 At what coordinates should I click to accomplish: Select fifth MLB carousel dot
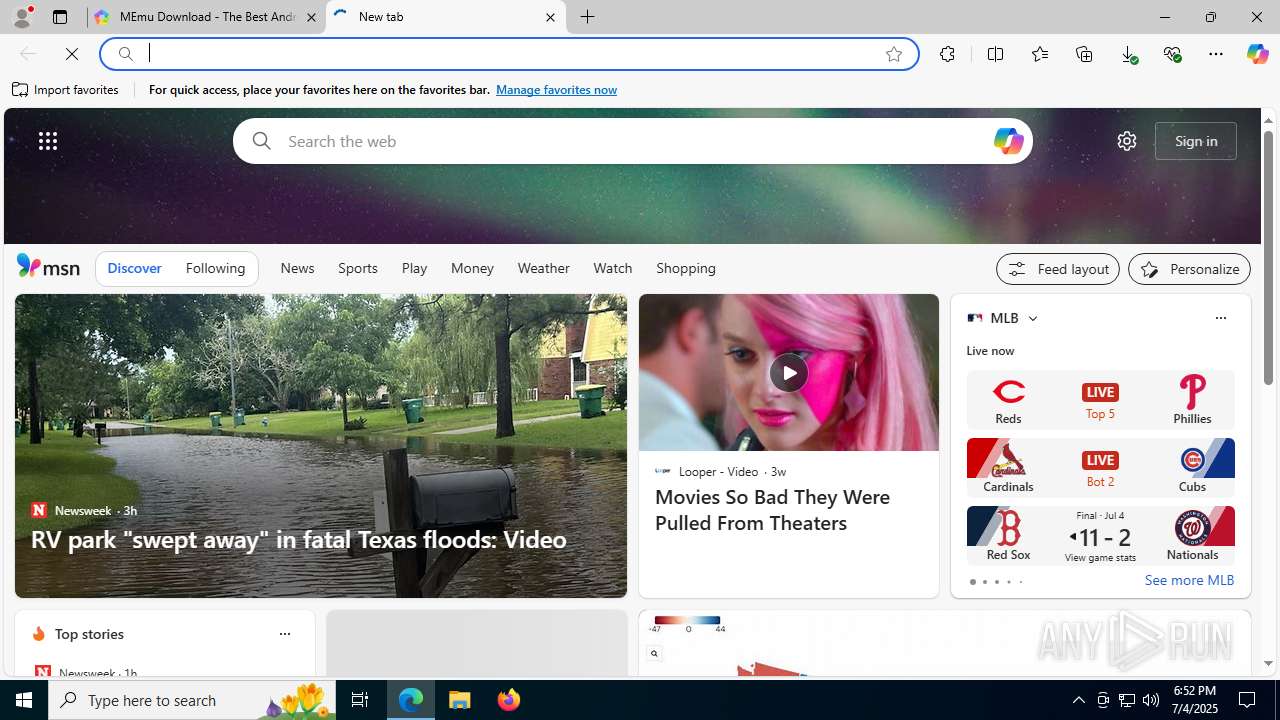coord(1020,582)
